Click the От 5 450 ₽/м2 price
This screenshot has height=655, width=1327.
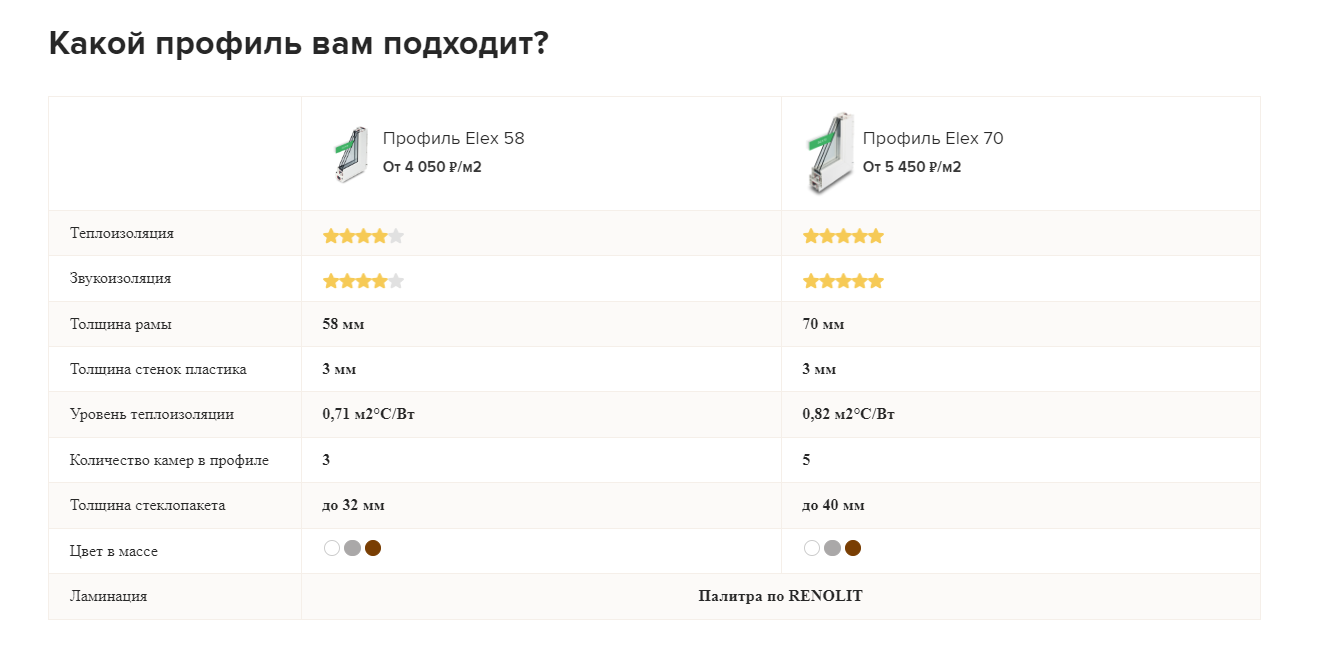click(x=912, y=167)
